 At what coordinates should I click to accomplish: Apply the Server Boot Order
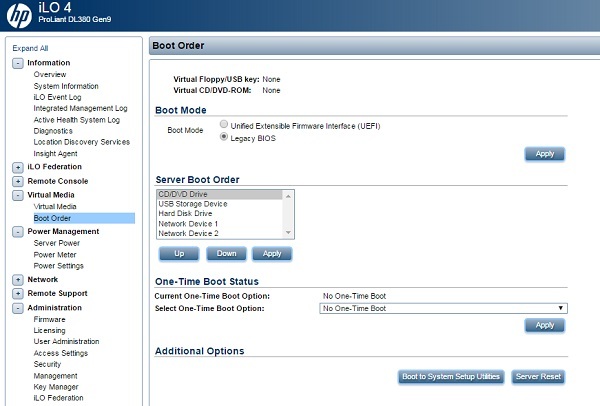tap(272, 254)
